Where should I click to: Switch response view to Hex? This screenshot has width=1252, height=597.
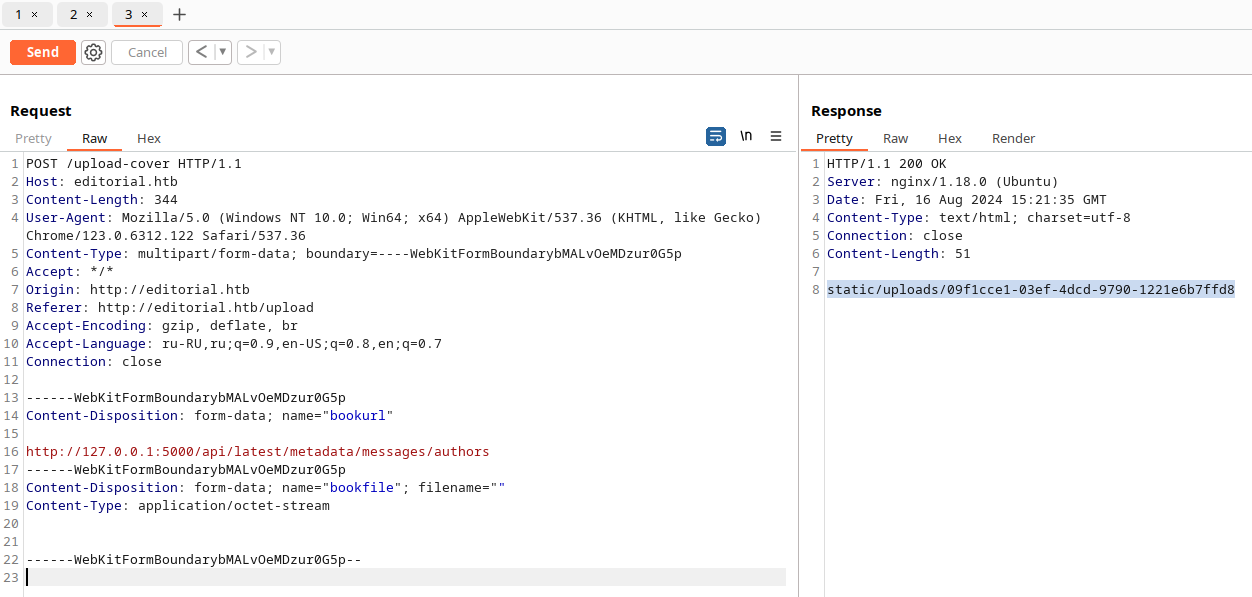pos(950,138)
